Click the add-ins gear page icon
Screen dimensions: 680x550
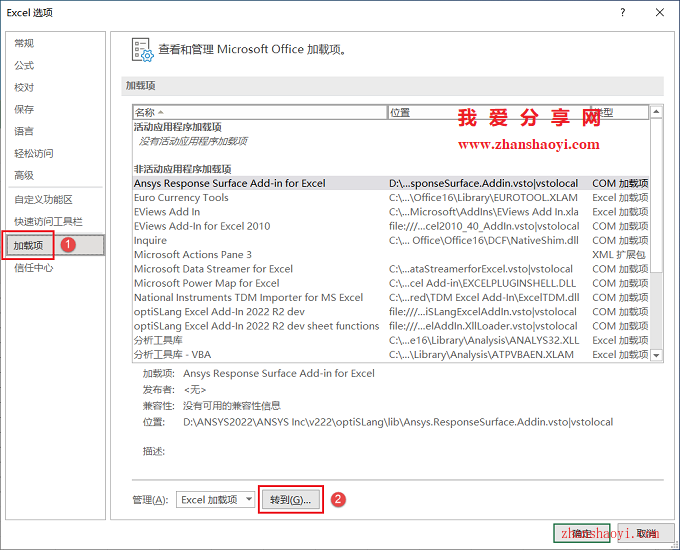[142, 50]
